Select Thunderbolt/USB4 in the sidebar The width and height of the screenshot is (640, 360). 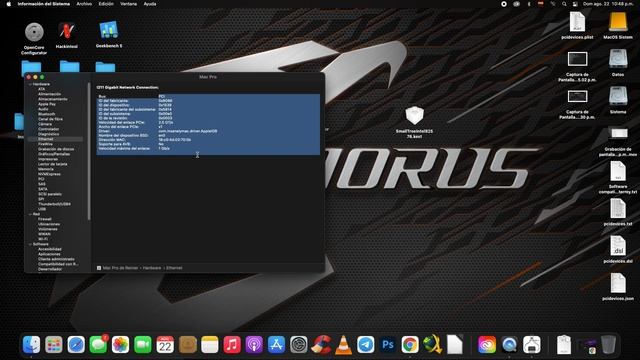(x=54, y=204)
